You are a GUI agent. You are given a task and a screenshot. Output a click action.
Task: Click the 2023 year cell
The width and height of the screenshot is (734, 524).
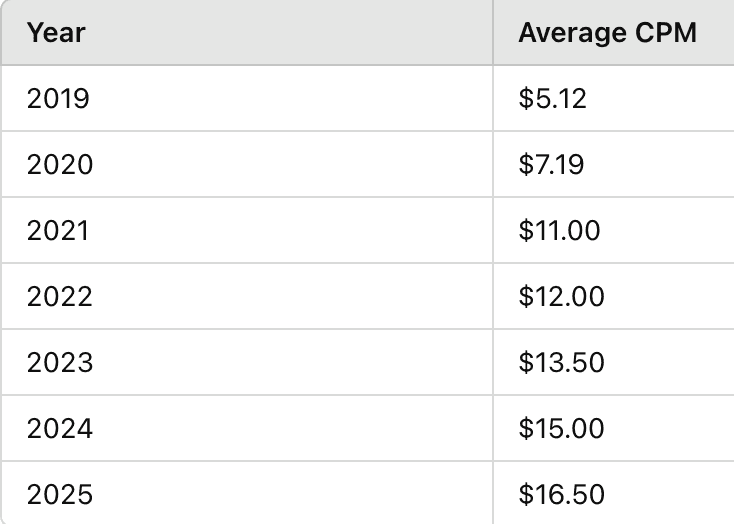pos(60,362)
